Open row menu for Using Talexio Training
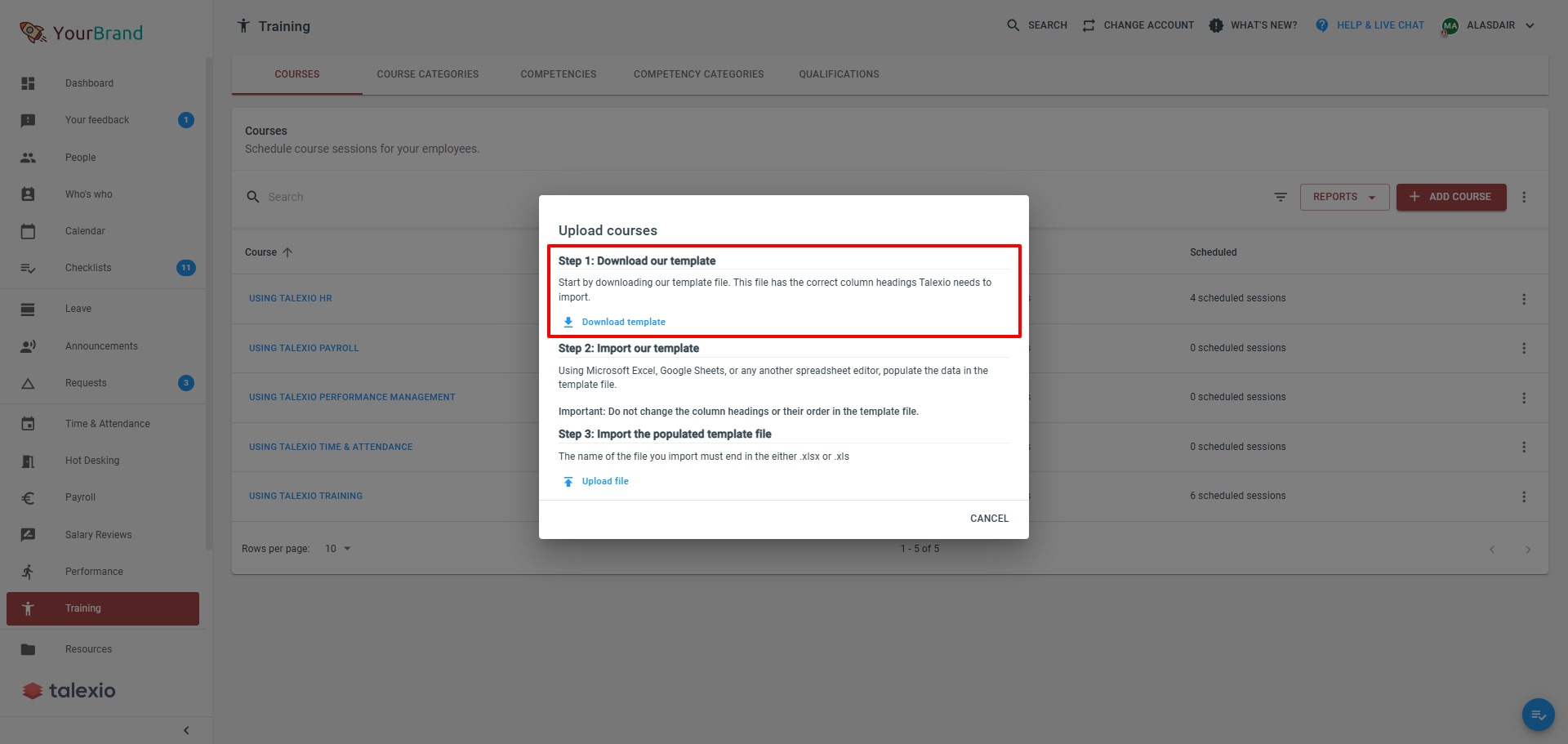 tap(1524, 497)
